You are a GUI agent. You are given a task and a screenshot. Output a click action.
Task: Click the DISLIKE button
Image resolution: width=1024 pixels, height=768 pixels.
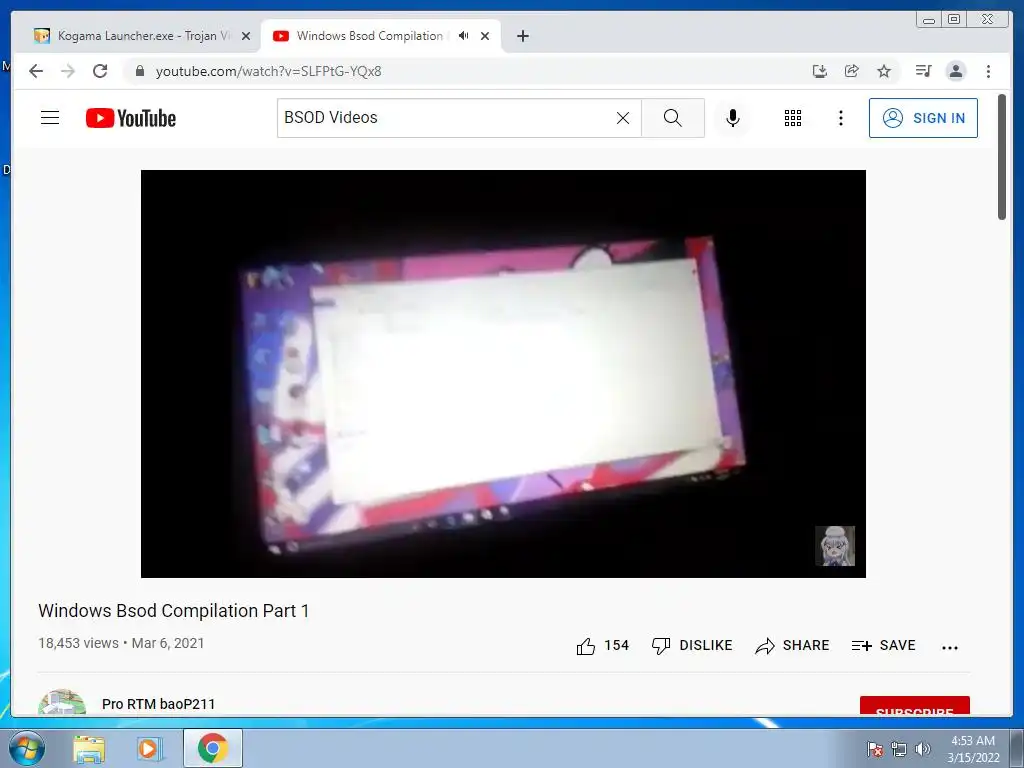tap(692, 646)
